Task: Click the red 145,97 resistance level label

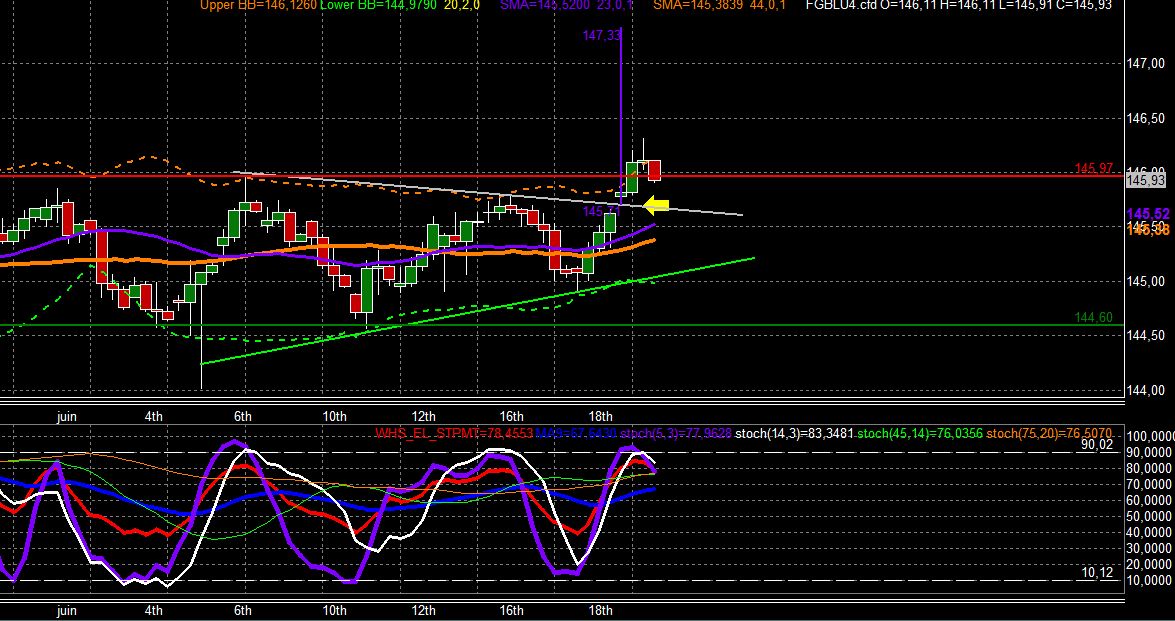Action: point(1093,169)
